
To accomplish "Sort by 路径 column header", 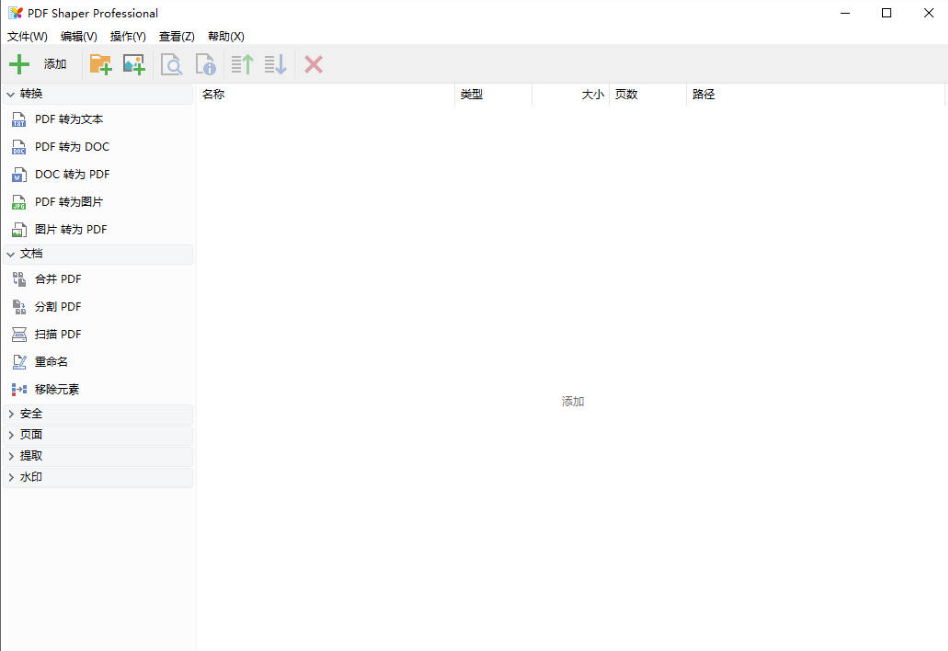I will click(816, 94).
